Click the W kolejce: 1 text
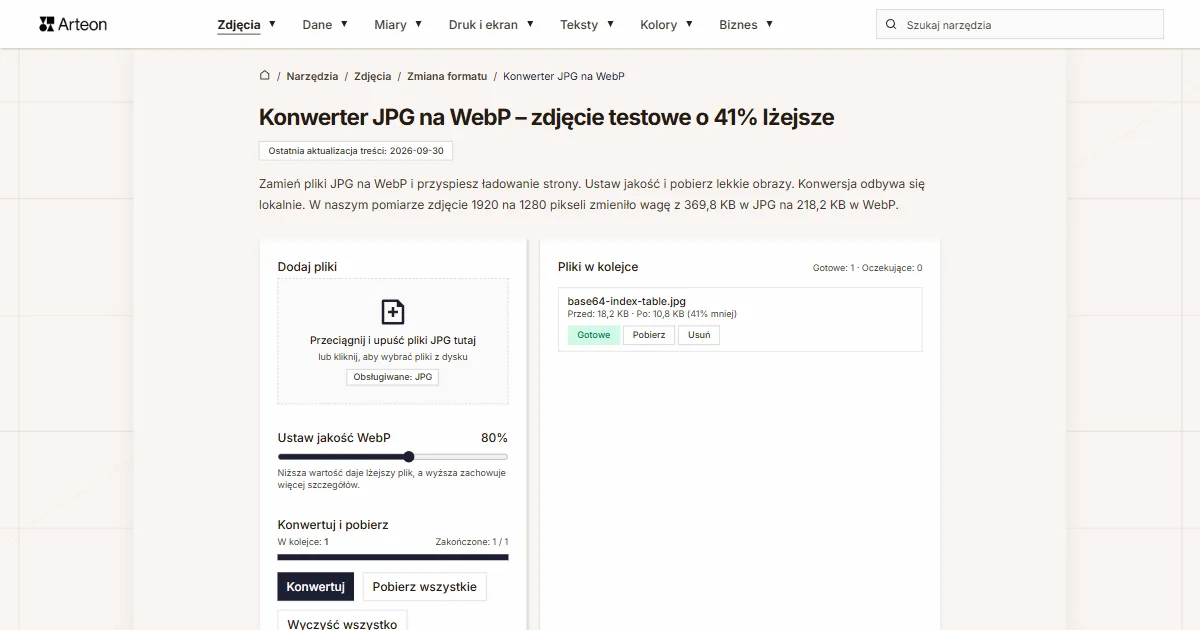Image resolution: width=1200 pixels, height=630 pixels. (x=303, y=542)
